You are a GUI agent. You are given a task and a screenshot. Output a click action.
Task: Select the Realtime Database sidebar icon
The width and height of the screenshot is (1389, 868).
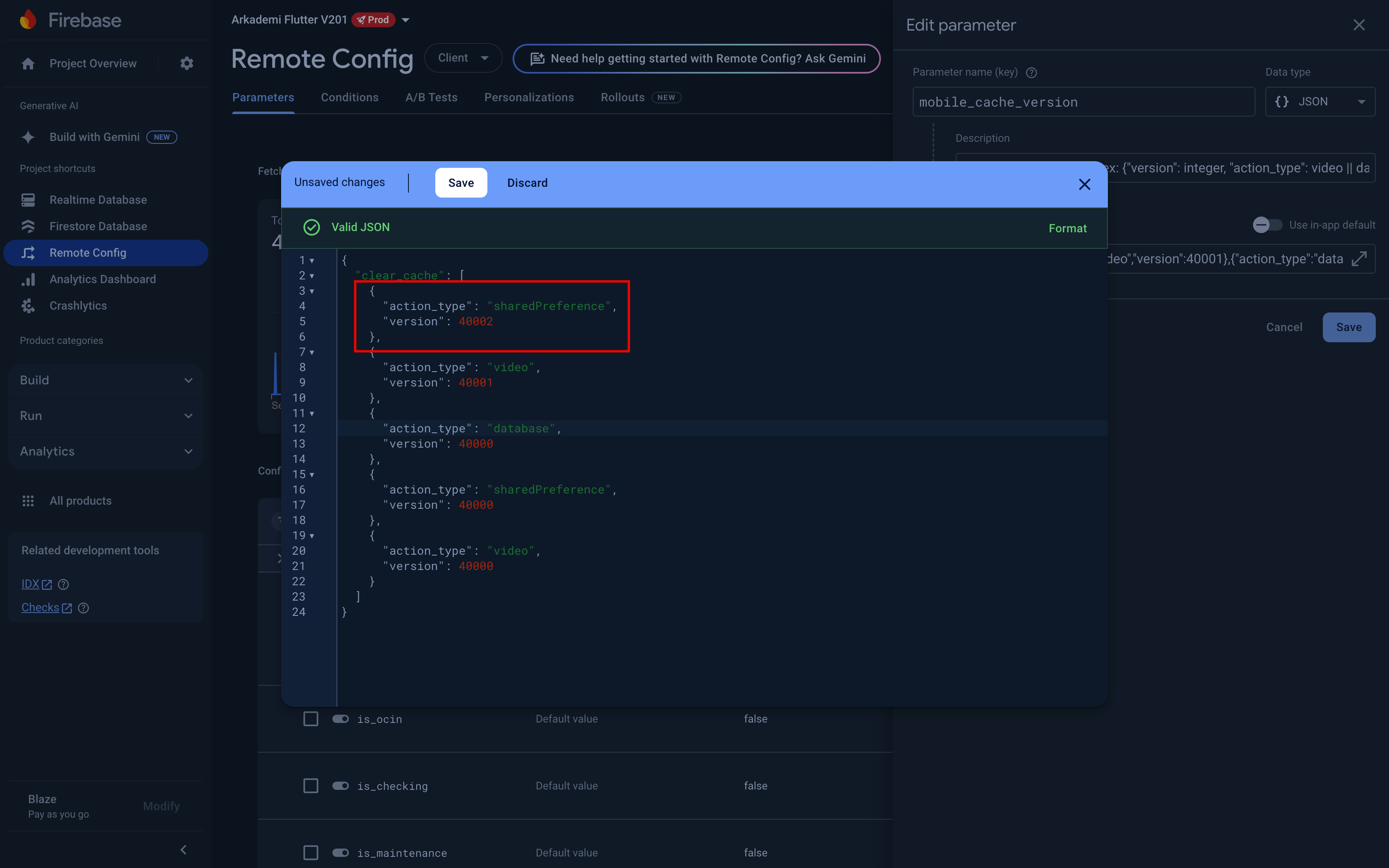tap(28, 199)
